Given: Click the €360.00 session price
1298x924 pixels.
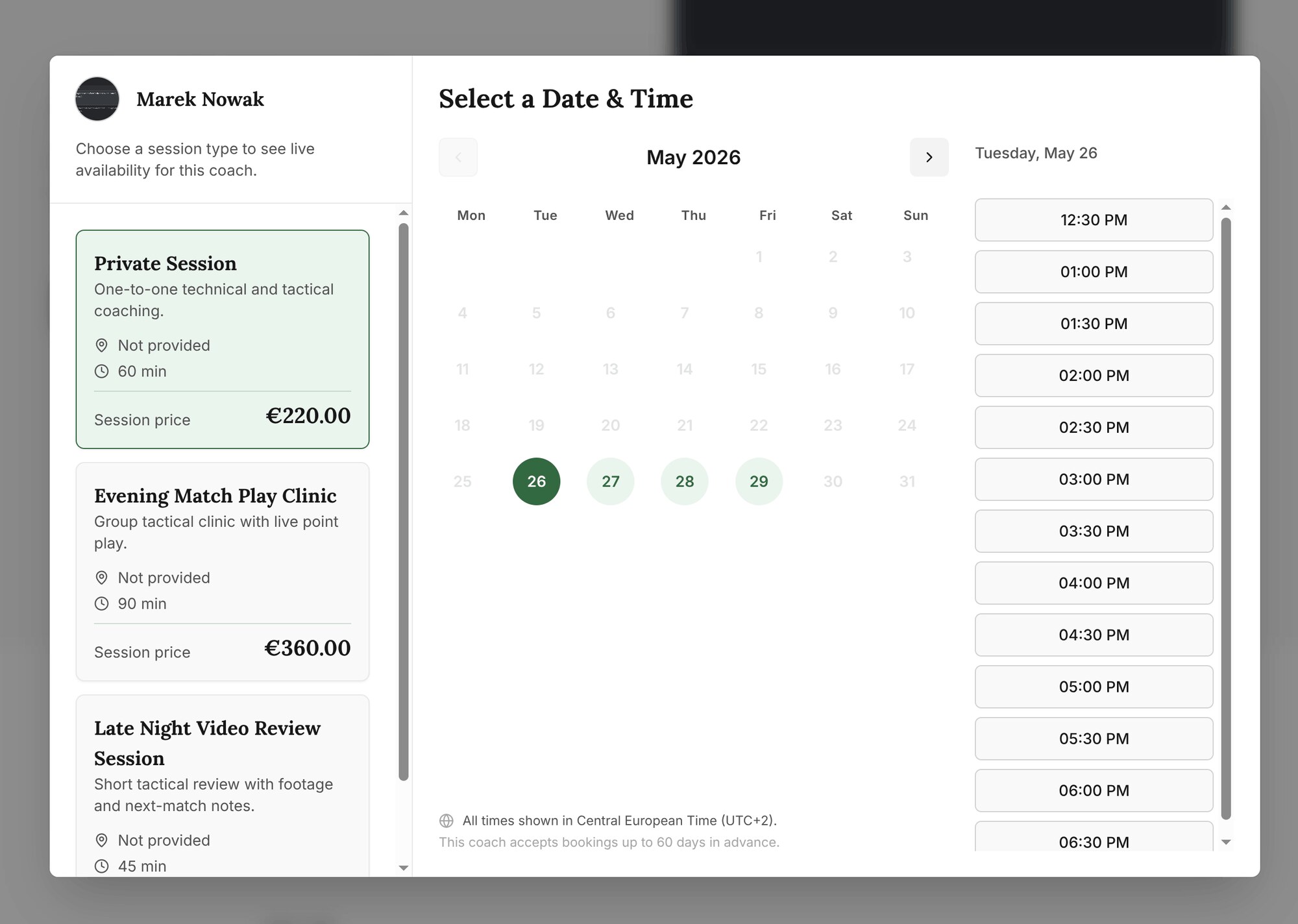Looking at the screenshot, I should [308, 648].
